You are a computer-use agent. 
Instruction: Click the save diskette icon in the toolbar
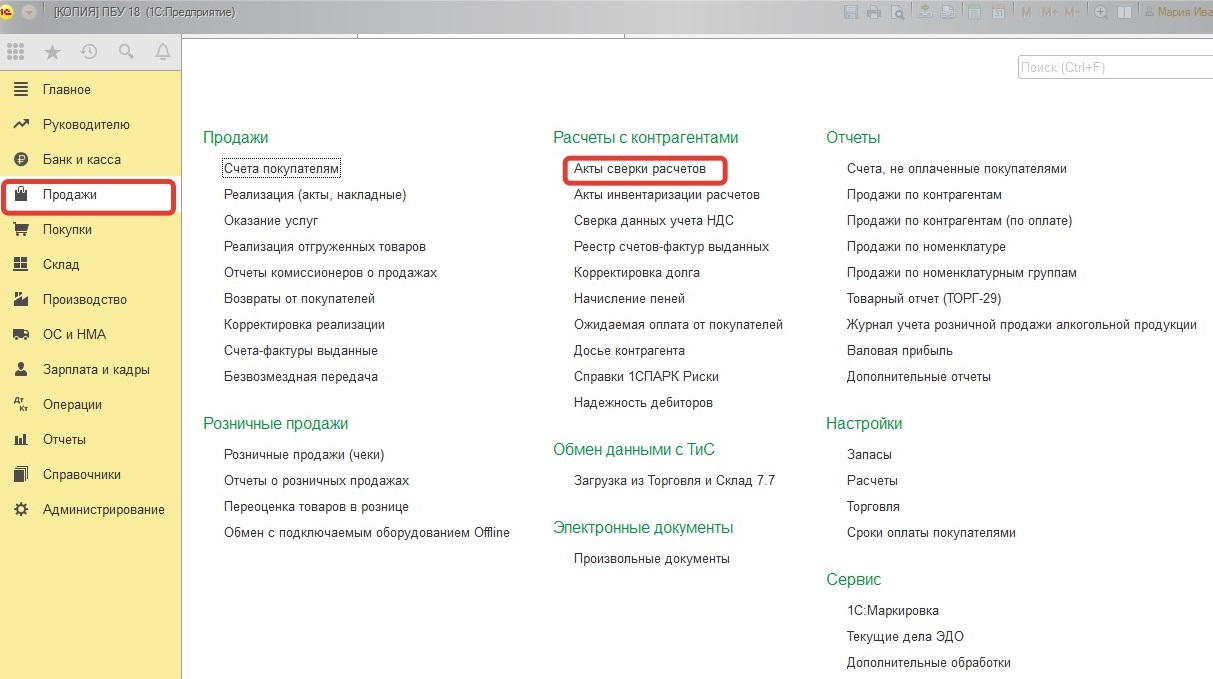click(851, 12)
